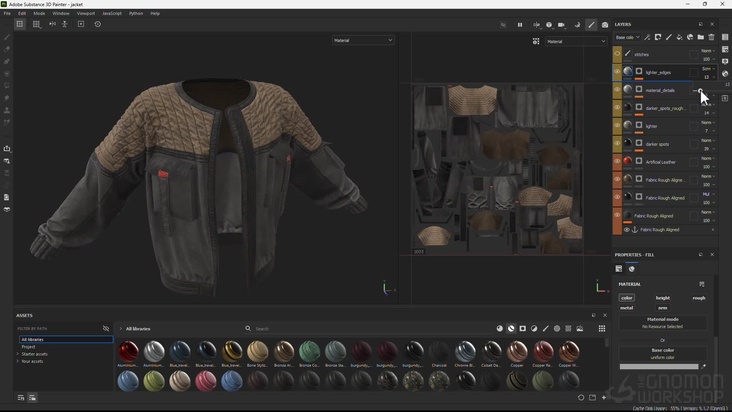732x412 pixels.
Task: Add a fill layer in Layers panel
Action: (x=679, y=37)
